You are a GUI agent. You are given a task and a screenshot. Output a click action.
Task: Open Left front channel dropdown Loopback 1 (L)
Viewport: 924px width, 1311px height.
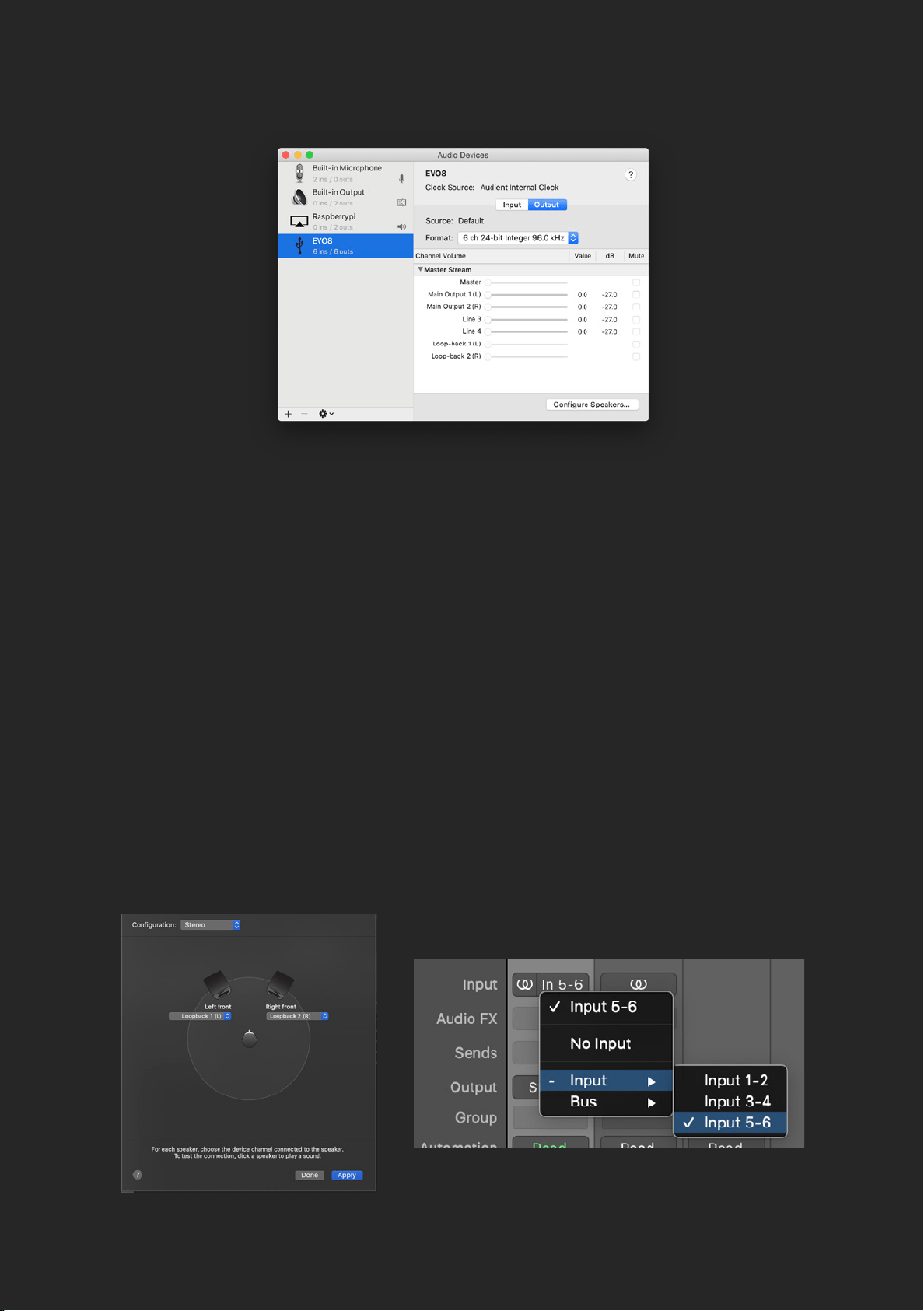(x=200, y=1016)
